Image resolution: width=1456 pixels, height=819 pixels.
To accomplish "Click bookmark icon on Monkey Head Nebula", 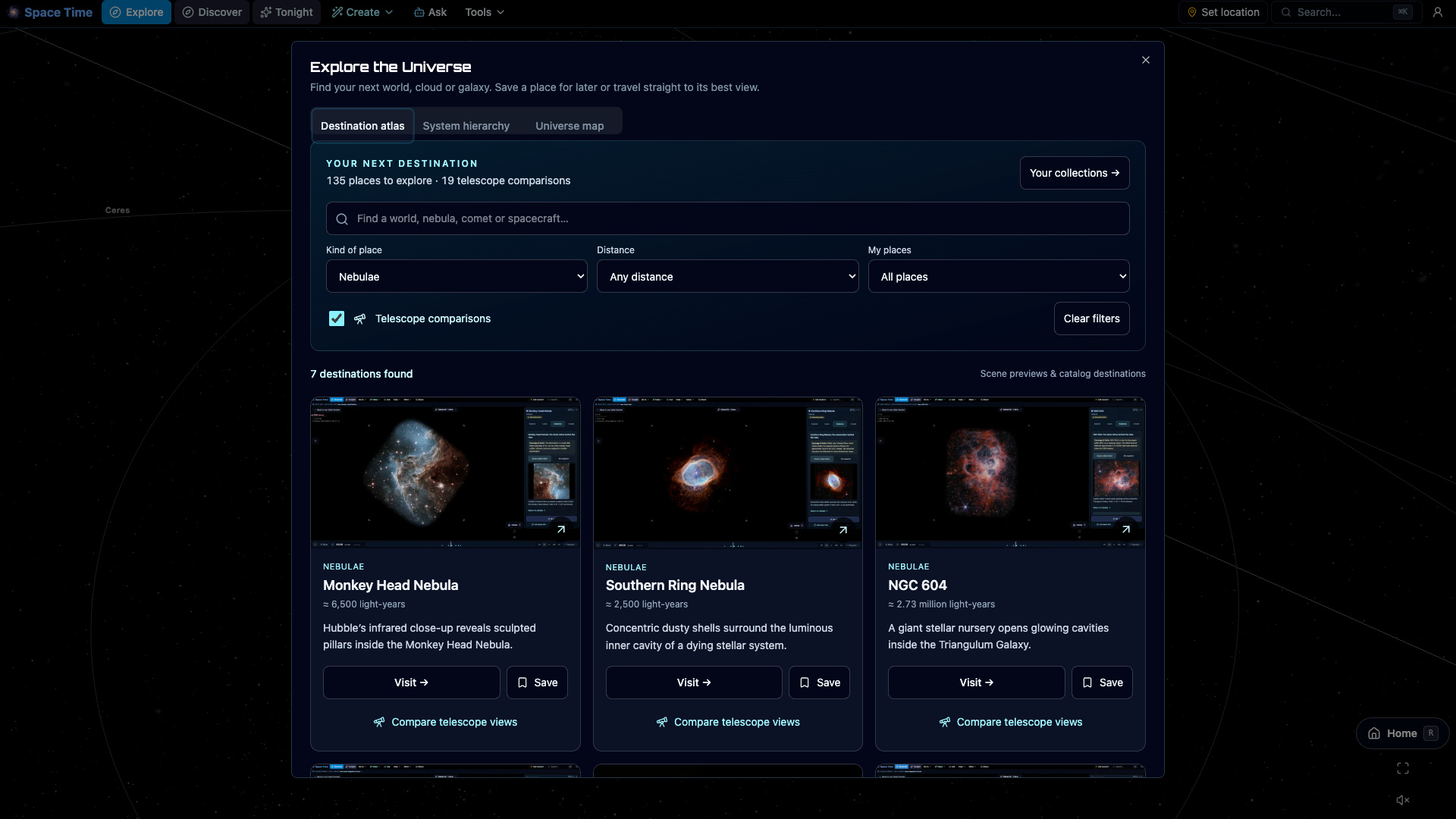I will click(522, 682).
